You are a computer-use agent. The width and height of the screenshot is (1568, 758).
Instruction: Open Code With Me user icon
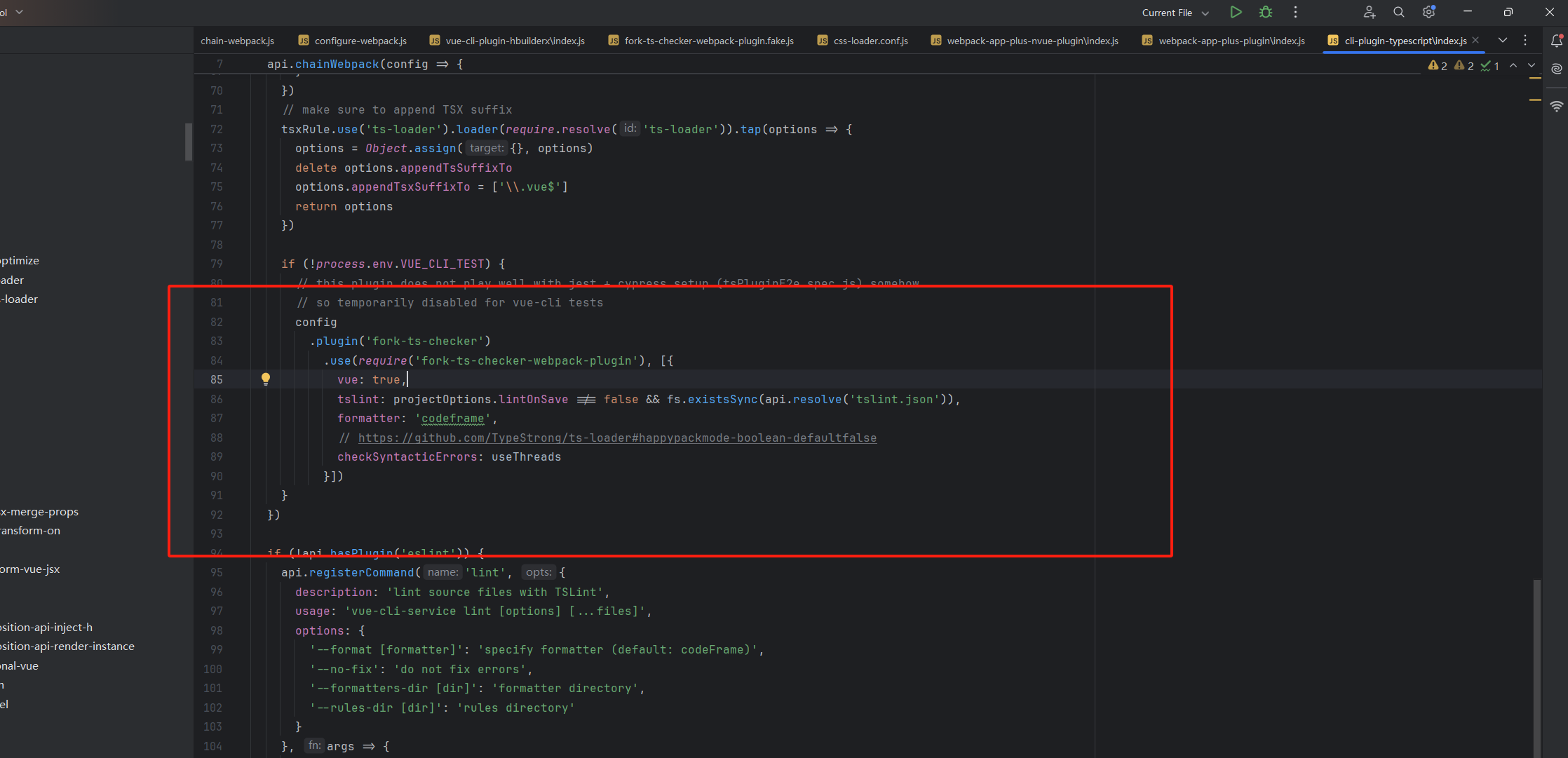click(1369, 12)
